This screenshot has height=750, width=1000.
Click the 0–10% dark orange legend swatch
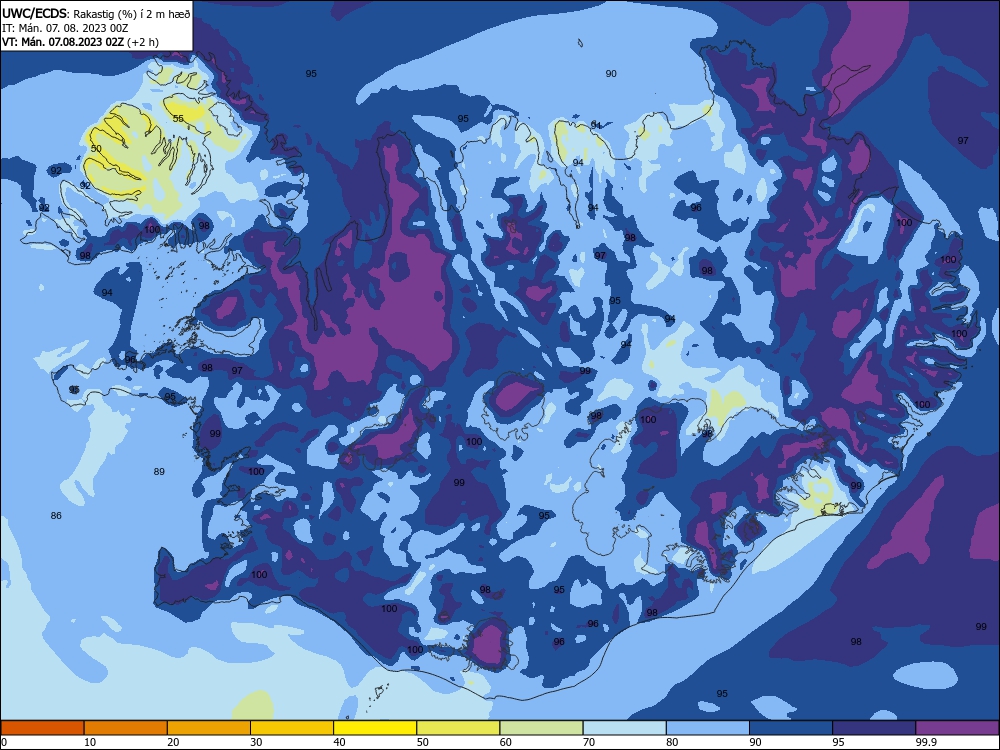[x=42, y=728]
